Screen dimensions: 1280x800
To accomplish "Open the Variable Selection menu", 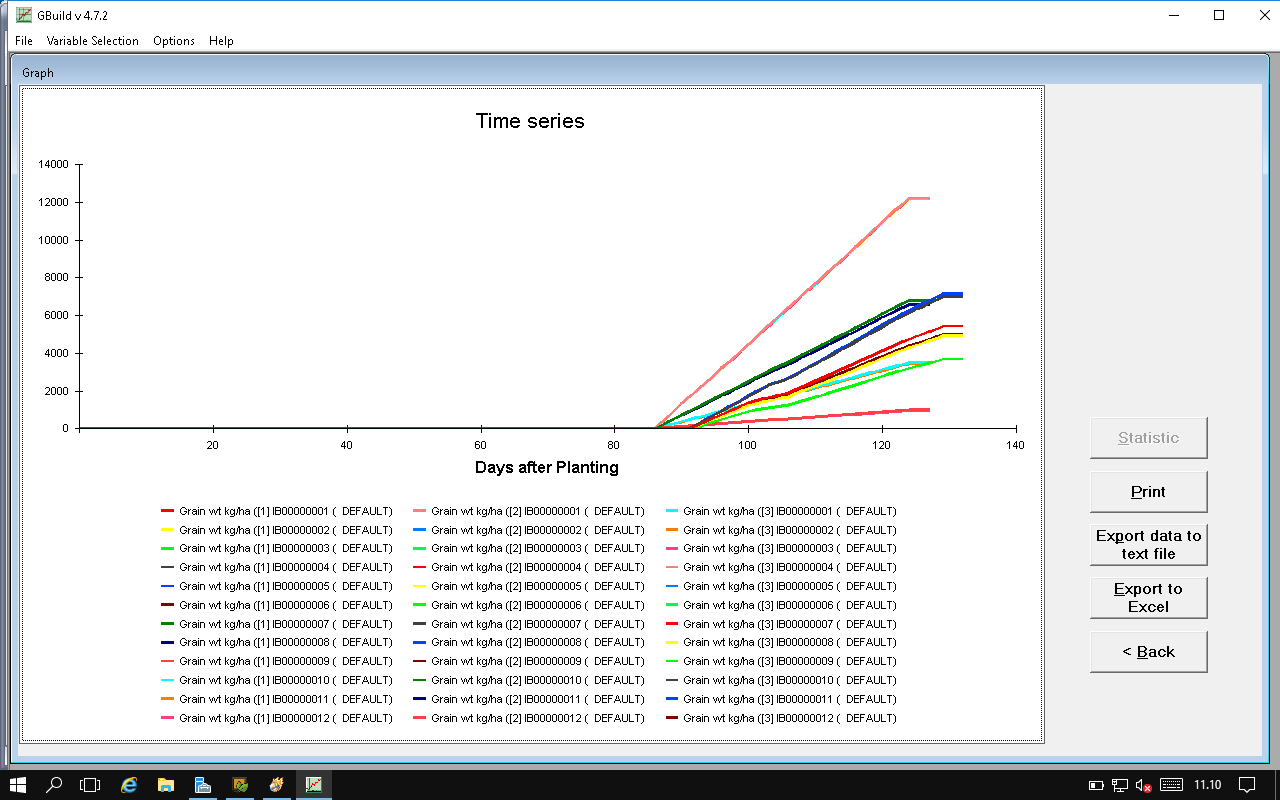I will 92,41.
